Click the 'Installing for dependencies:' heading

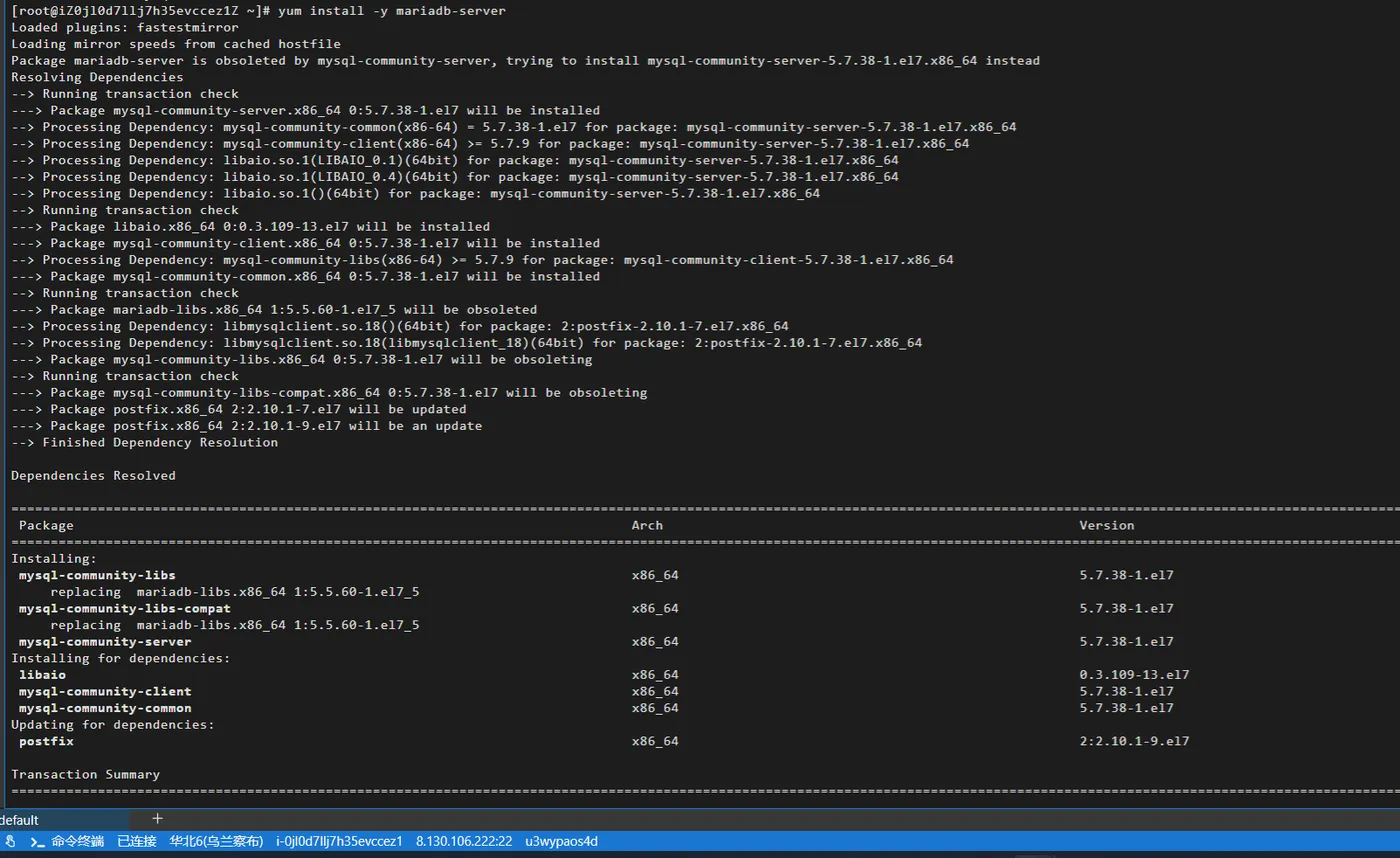click(121, 658)
